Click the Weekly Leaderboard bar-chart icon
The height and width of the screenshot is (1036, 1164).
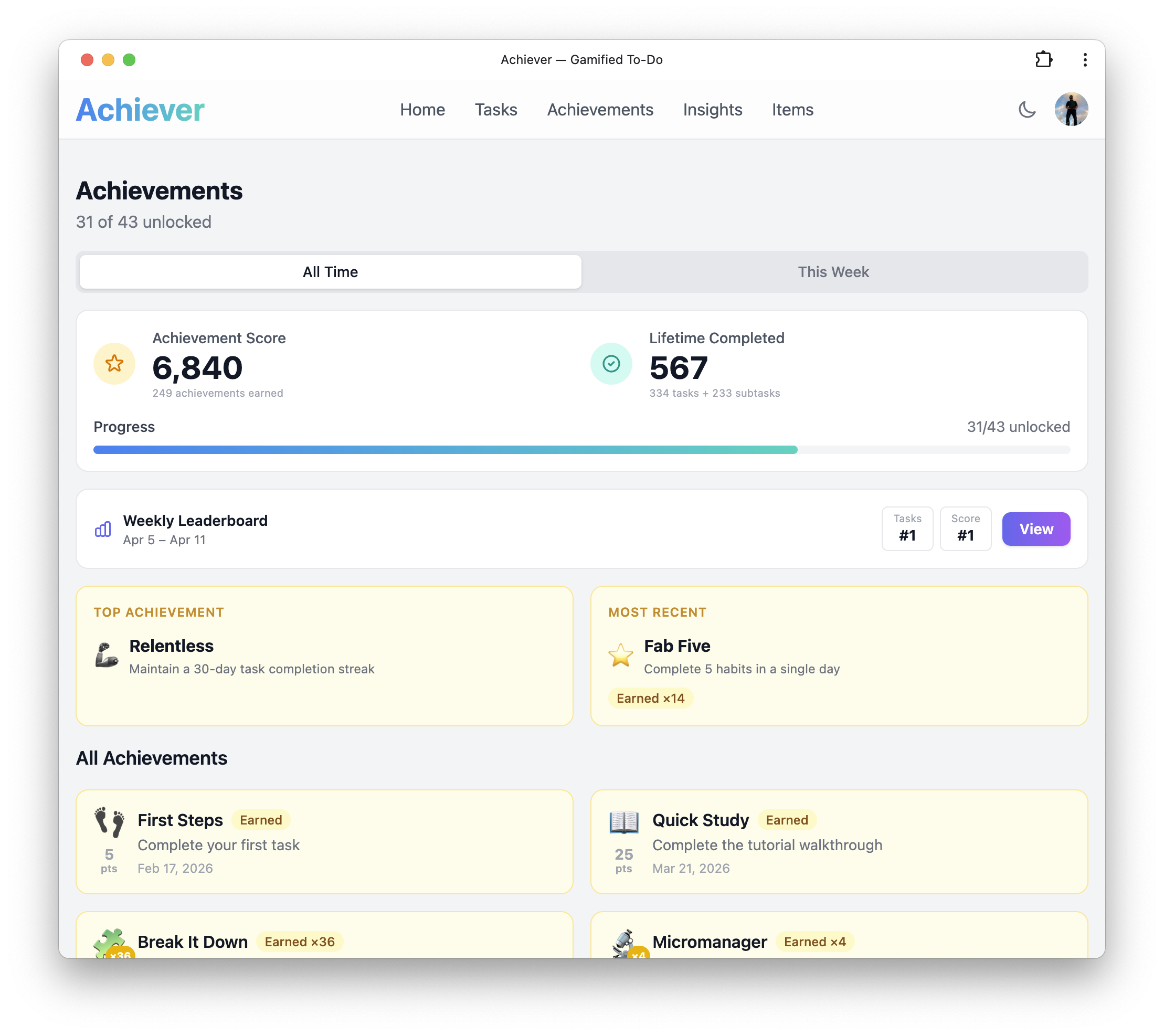[x=102, y=529]
